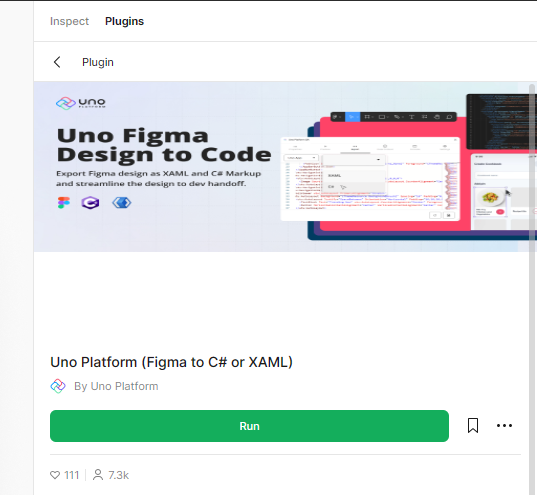This screenshot has height=495, width=537.
Task: Select the Plugins tab
Action: coord(124,21)
